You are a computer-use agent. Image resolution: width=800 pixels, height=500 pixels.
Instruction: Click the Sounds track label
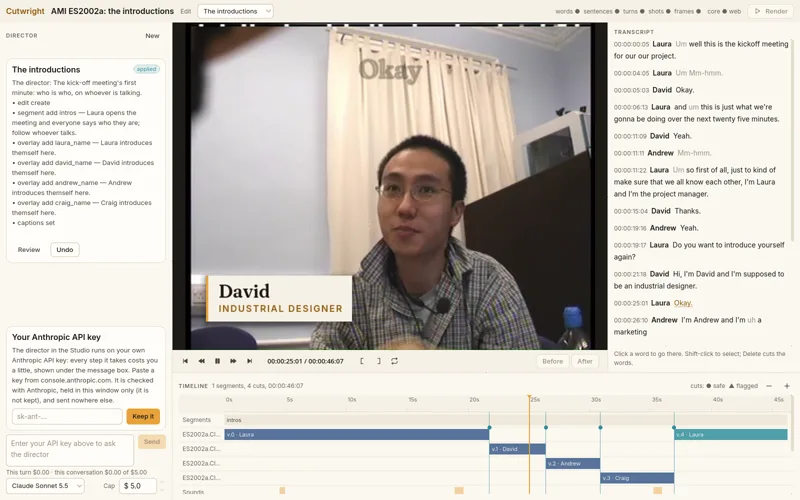tap(193, 492)
